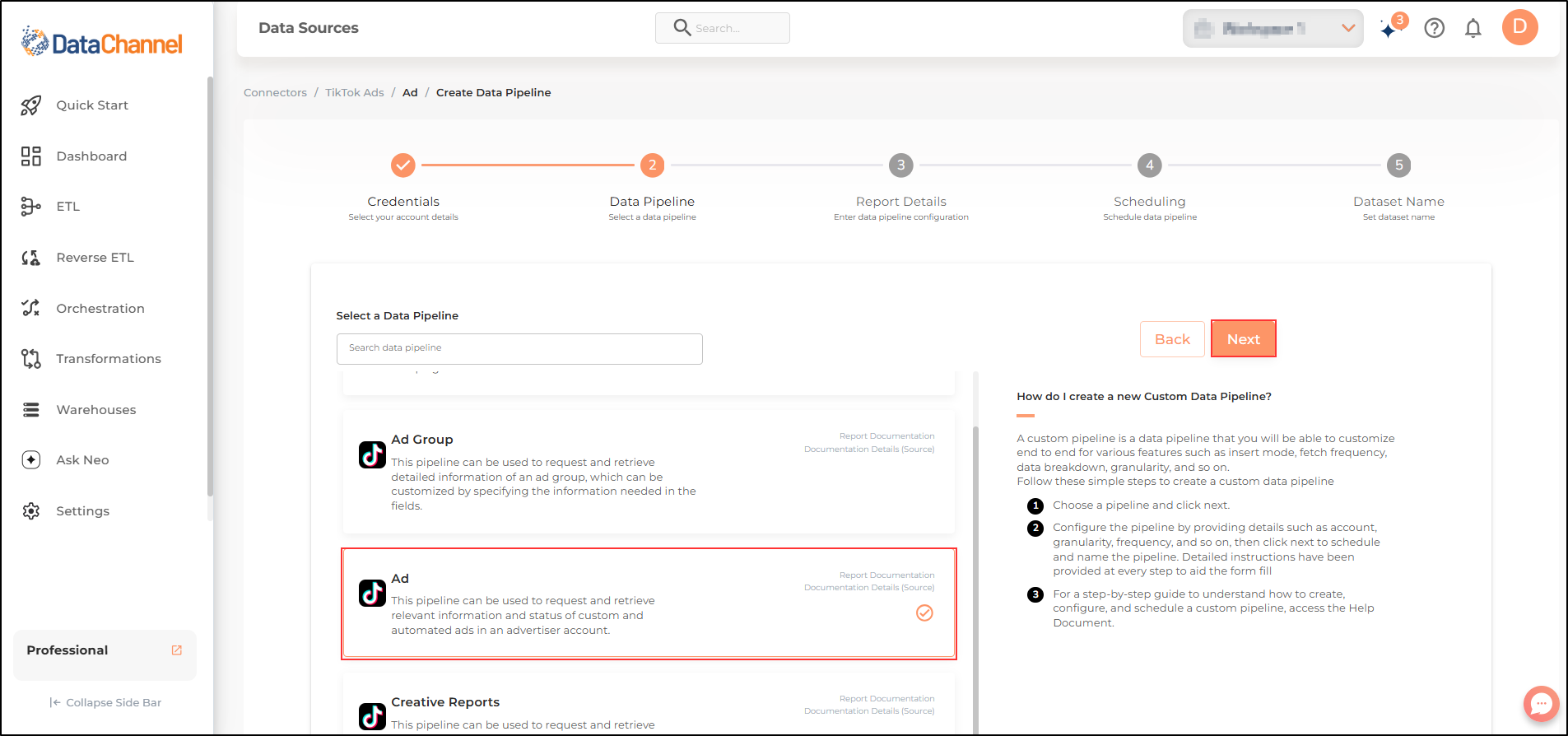Select the Creative Reports pipeline title

(x=445, y=702)
